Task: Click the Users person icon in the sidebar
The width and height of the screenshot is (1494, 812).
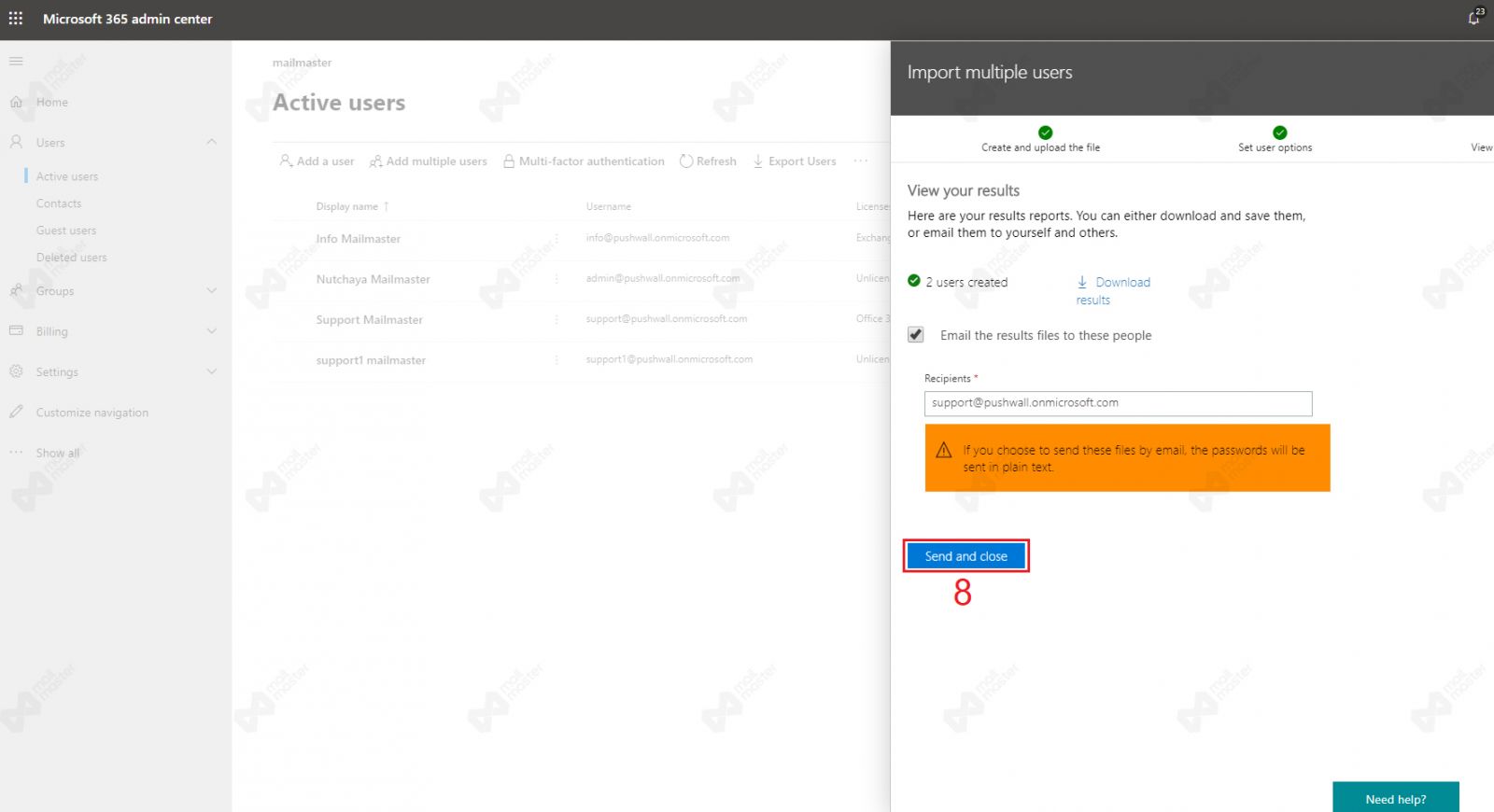Action: click(x=16, y=143)
